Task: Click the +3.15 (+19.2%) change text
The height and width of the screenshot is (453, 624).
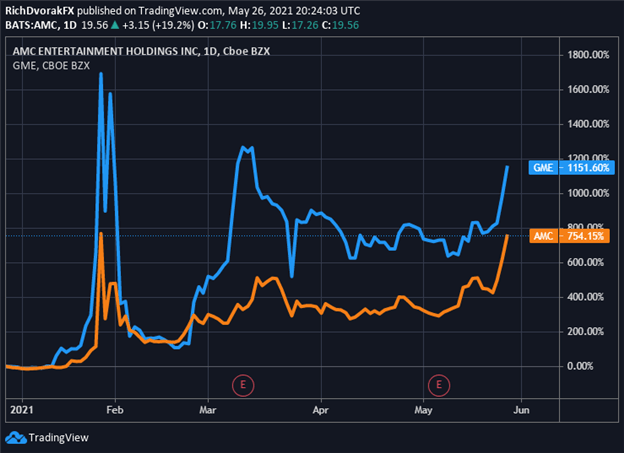Action: tap(158, 25)
